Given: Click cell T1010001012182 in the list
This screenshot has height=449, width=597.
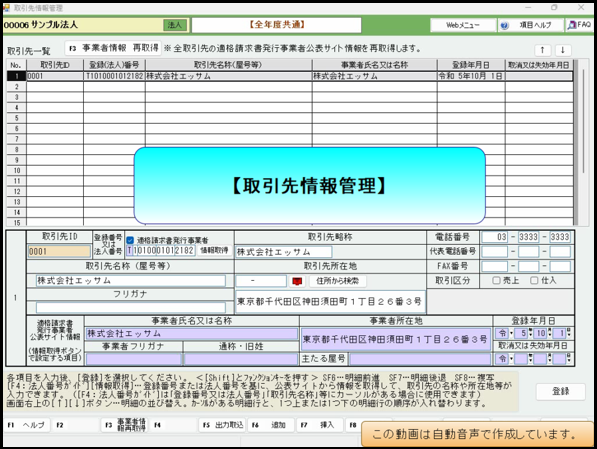Looking at the screenshot, I should [x=114, y=76].
